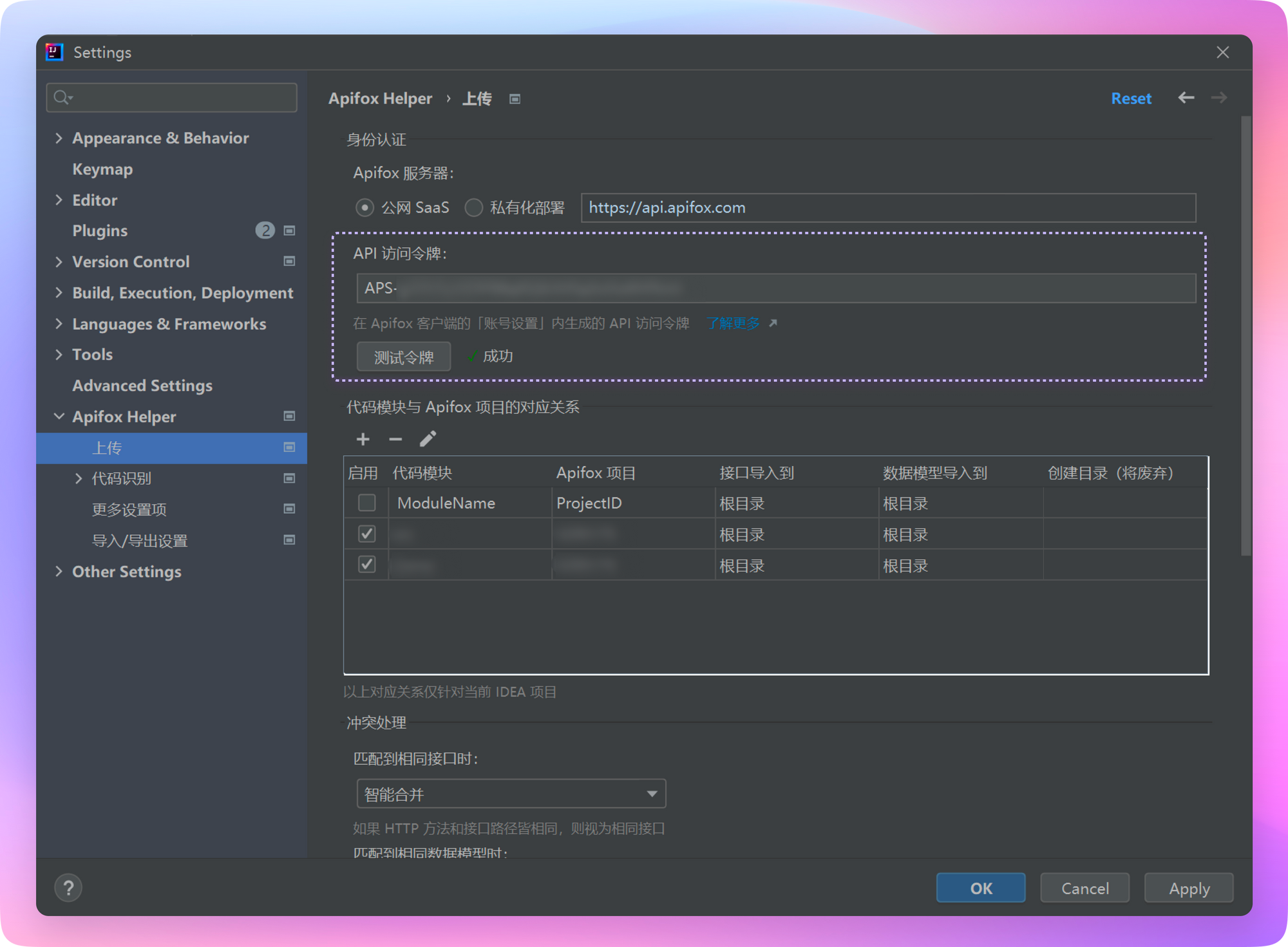1288x947 pixels.
Task: Click the project icon on Apifox Helper row
Action: [x=290, y=417]
